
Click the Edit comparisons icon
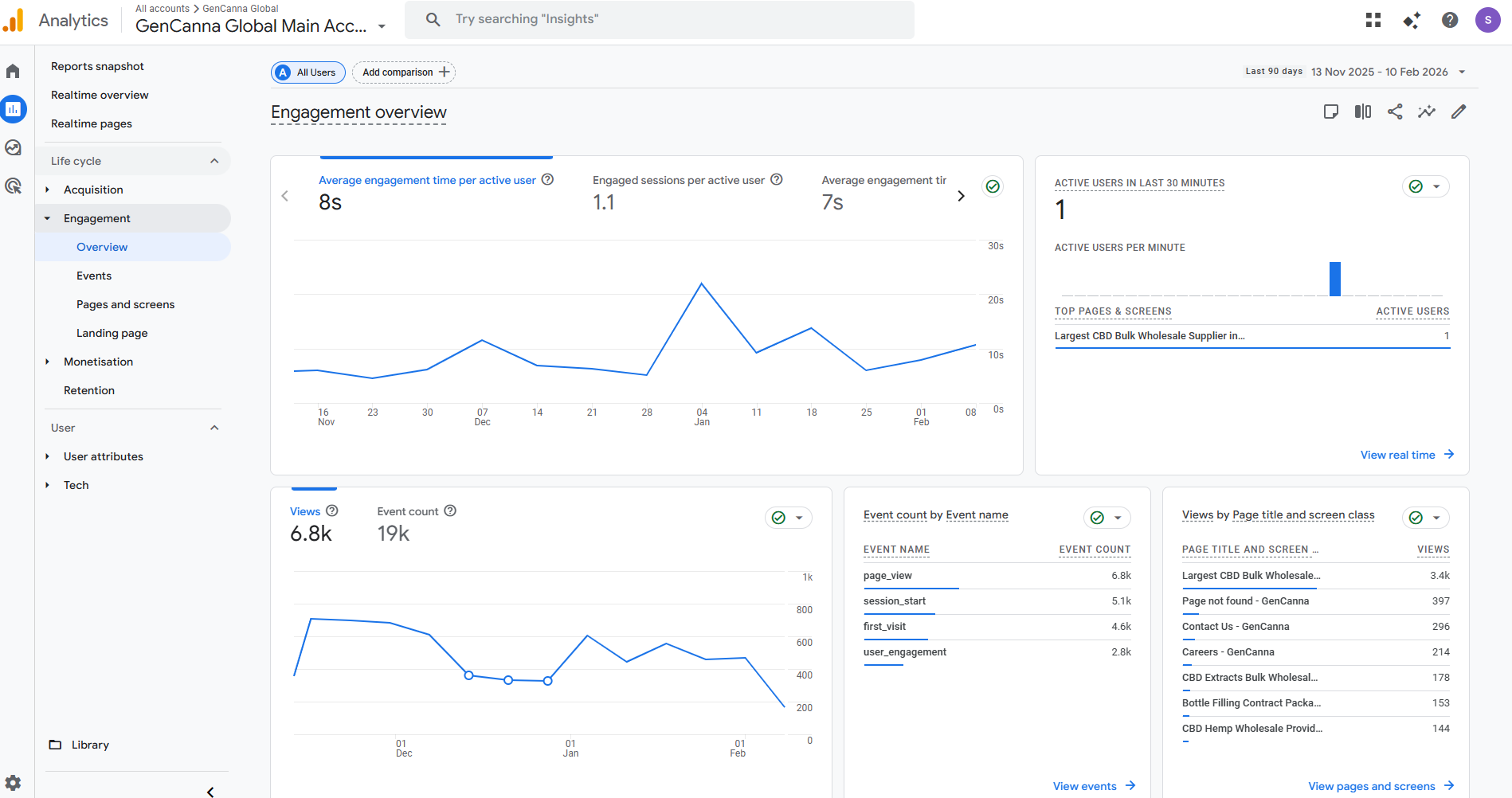coord(1363,112)
